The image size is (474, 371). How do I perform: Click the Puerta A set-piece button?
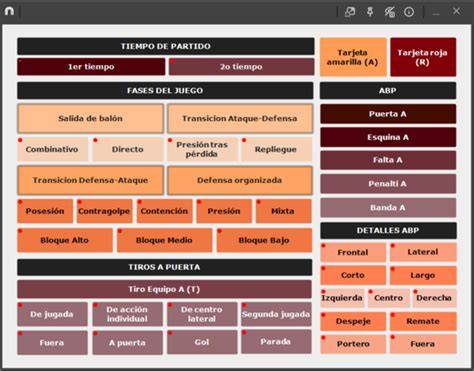pos(388,114)
